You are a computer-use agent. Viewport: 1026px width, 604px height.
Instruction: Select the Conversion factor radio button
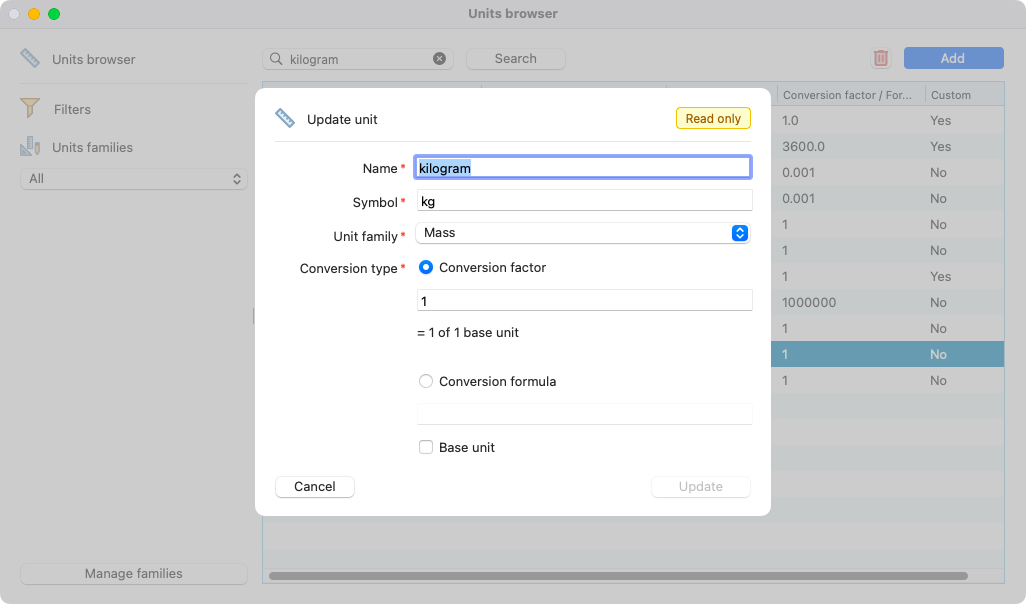coord(426,267)
